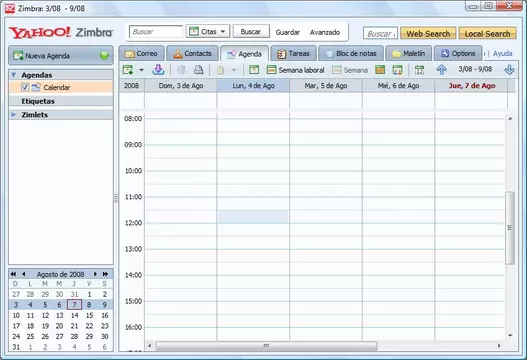527x360 pixels.
Task: Click the new appointment calendar icon
Action: [128, 70]
